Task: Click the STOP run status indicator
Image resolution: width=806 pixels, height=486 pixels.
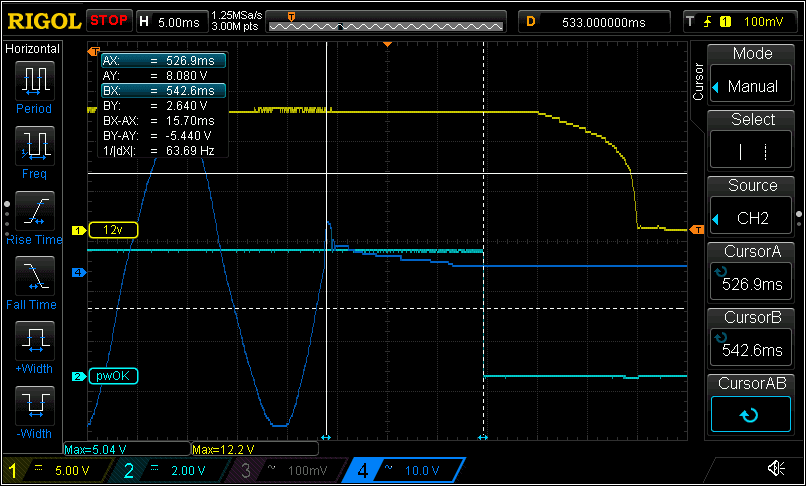Action: (109, 21)
